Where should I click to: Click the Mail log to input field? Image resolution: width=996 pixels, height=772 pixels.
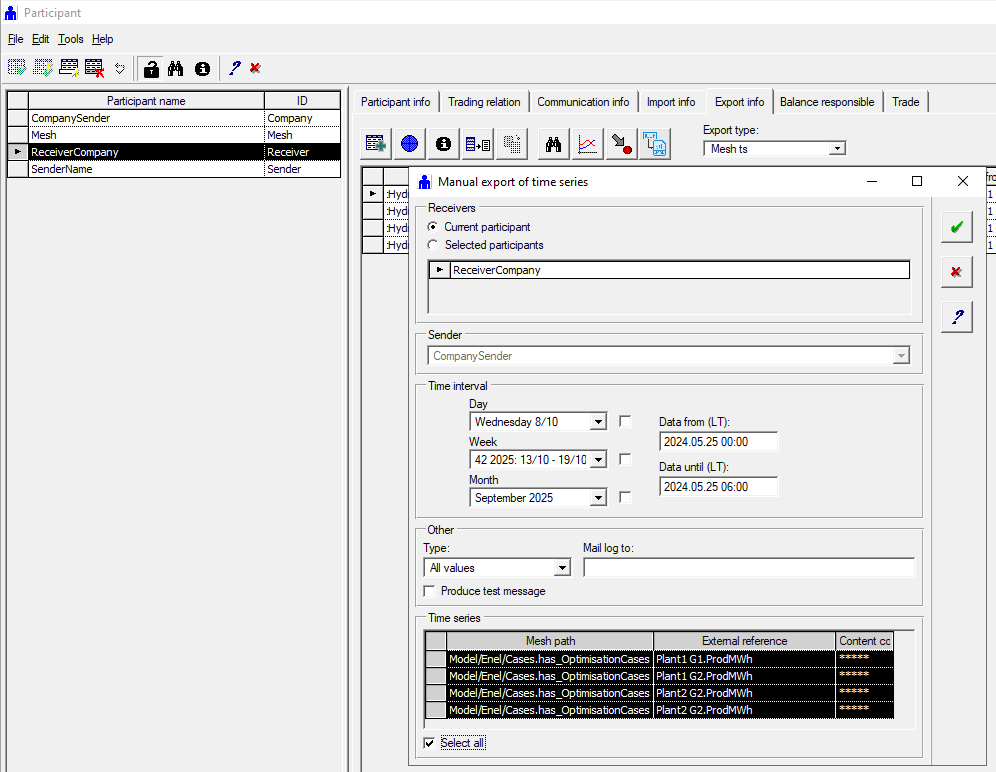tap(747, 567)
